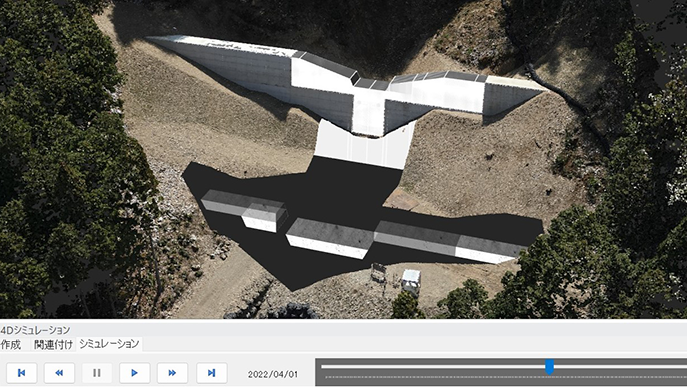Jump to simulation end with skip-forward button

[x=212, y=373]
